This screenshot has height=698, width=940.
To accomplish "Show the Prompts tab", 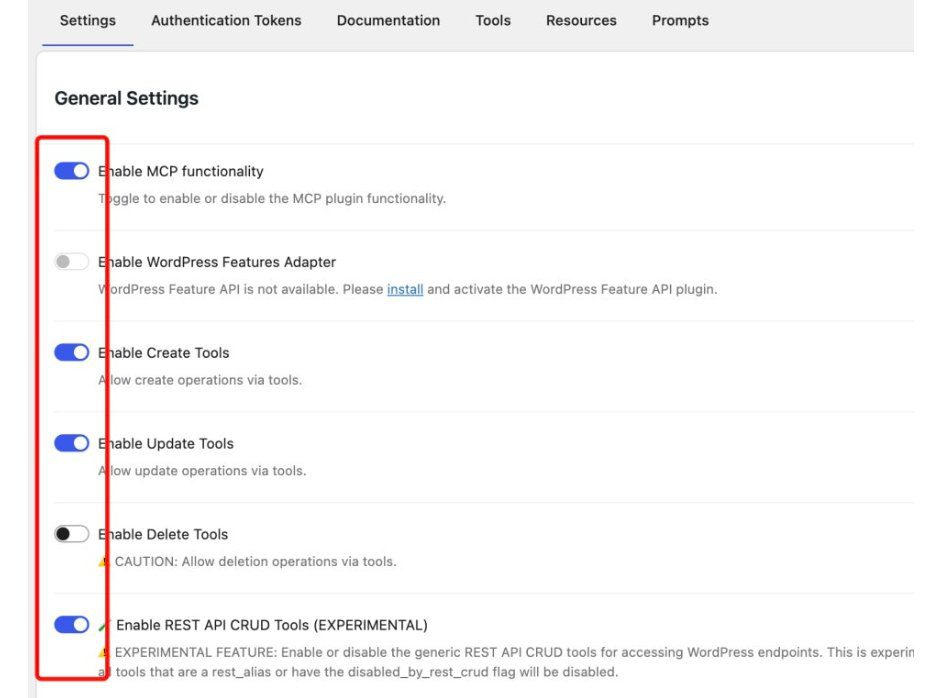I will pos(680,20).
